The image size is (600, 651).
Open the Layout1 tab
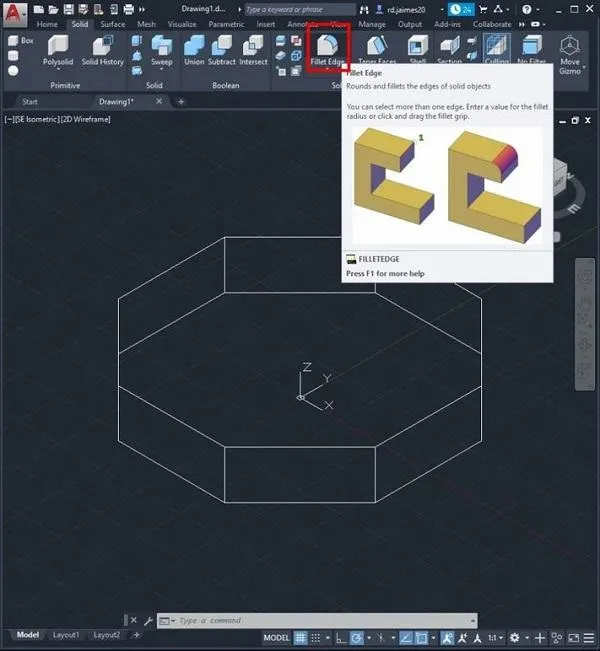click(x=66, y=635)
